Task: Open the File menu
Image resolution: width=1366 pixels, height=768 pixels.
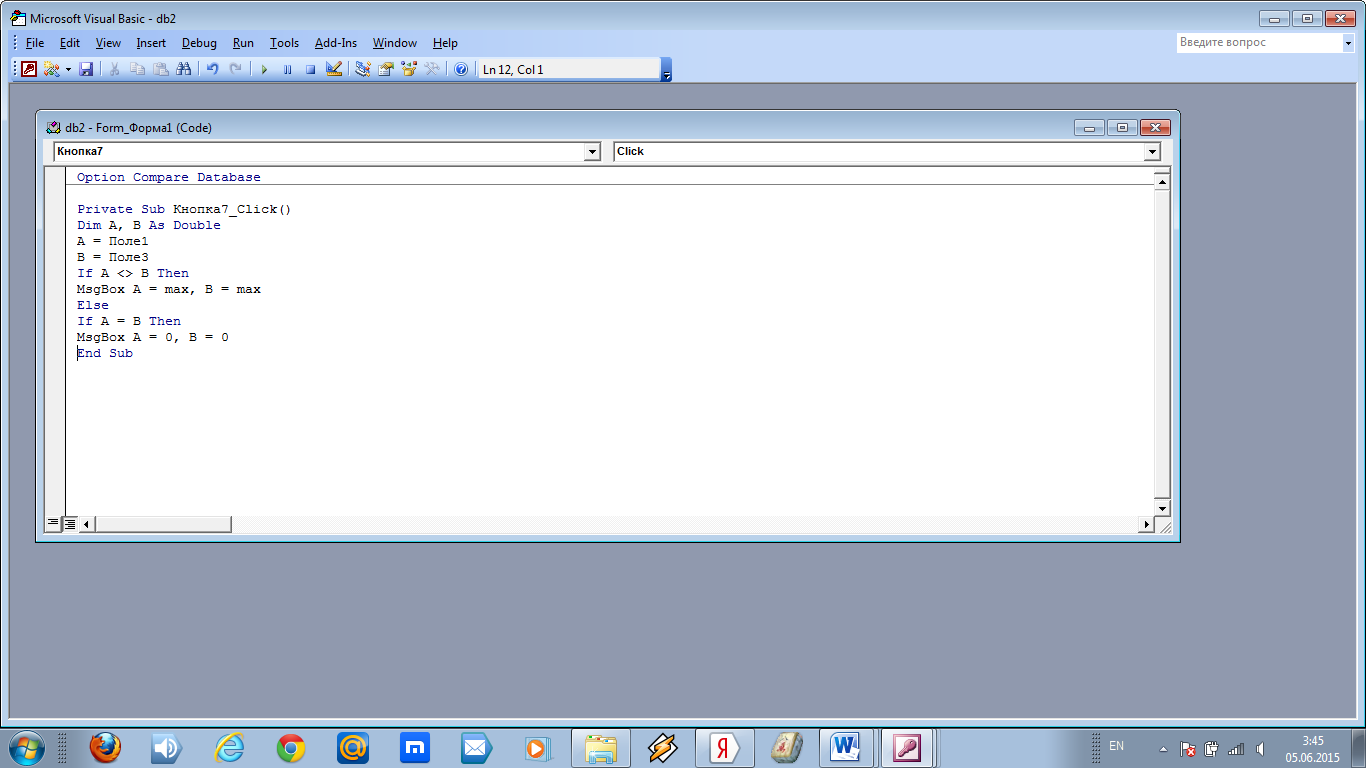Action: tap(35, 43)
